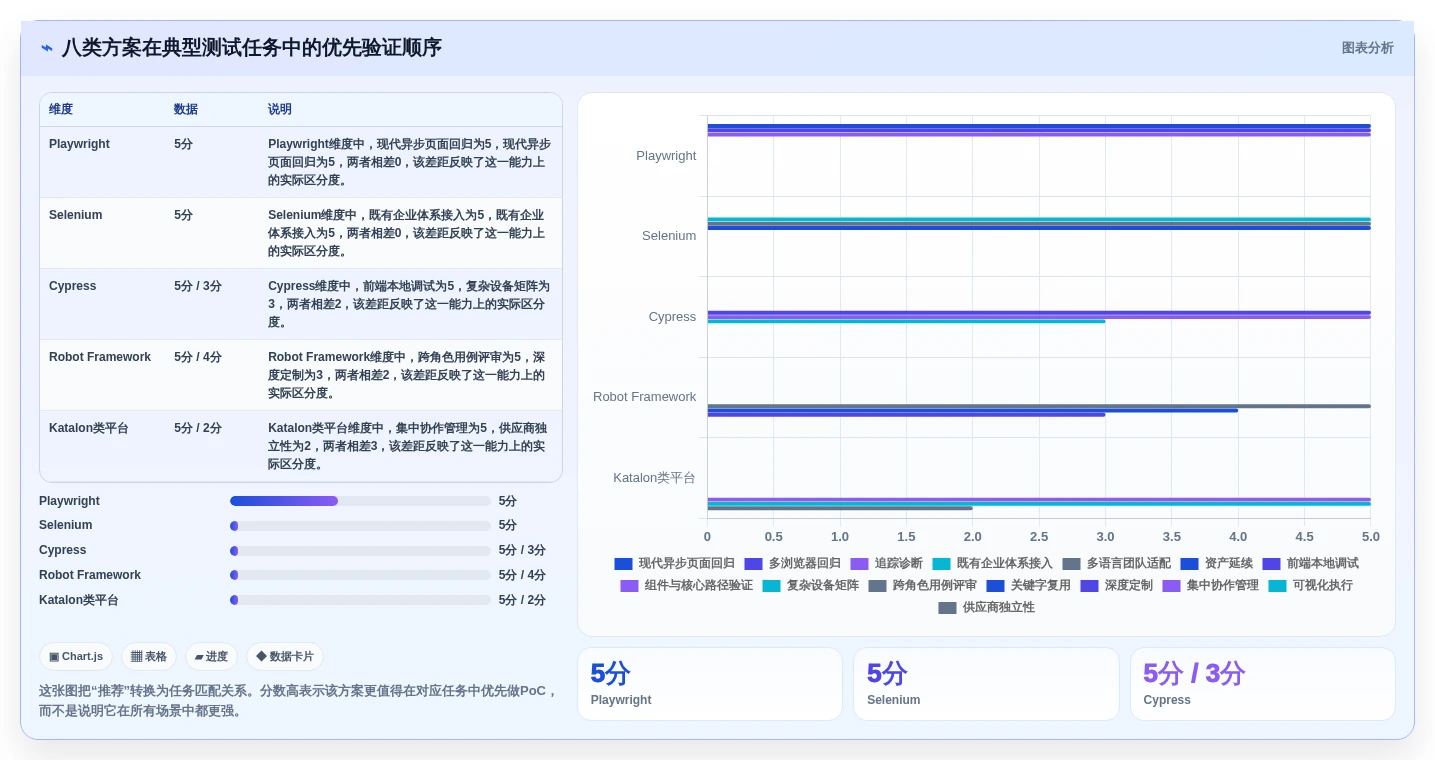Click the 5分 / 2分 value in the table
1435x760 pixels.
click(198, 428)
